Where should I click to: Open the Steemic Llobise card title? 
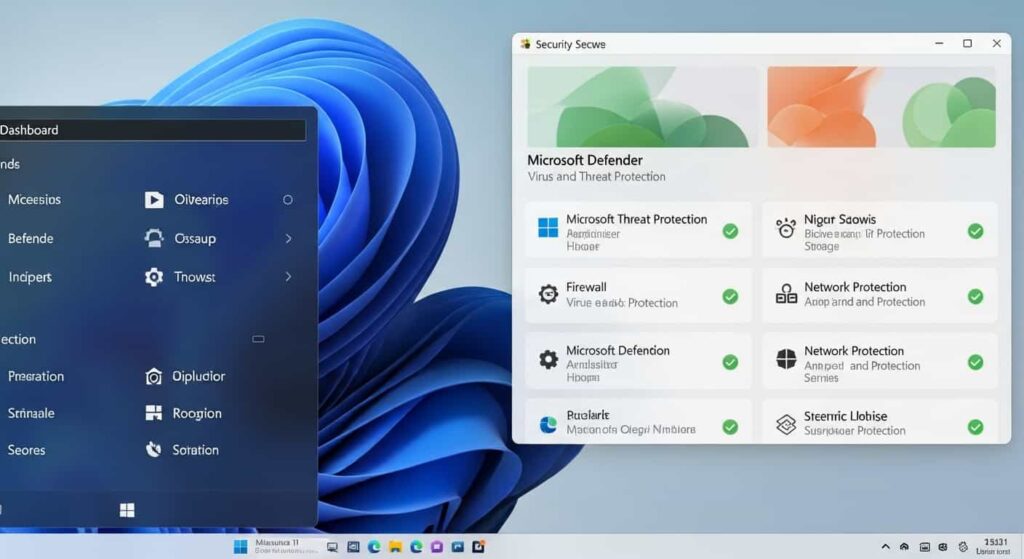[x=846, y=416]
